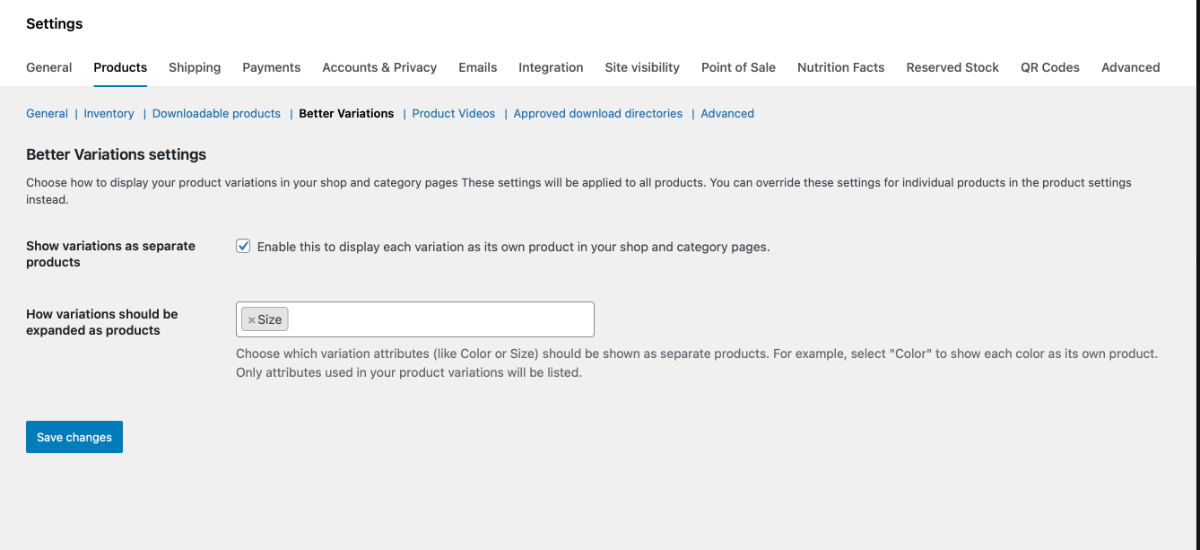1200x550 pixels.
Task: Open the Nutrition Facts tab
Action: click(840, 67)
